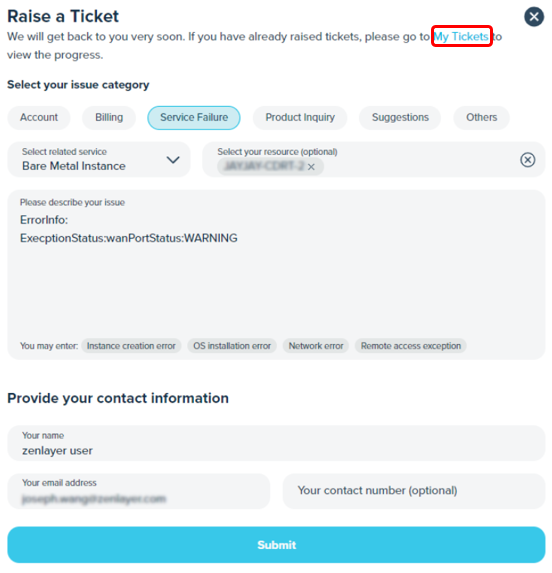The width and height of the screenshot is (552, 573).
Task: Select the Billing category
Action: point(109,118)
